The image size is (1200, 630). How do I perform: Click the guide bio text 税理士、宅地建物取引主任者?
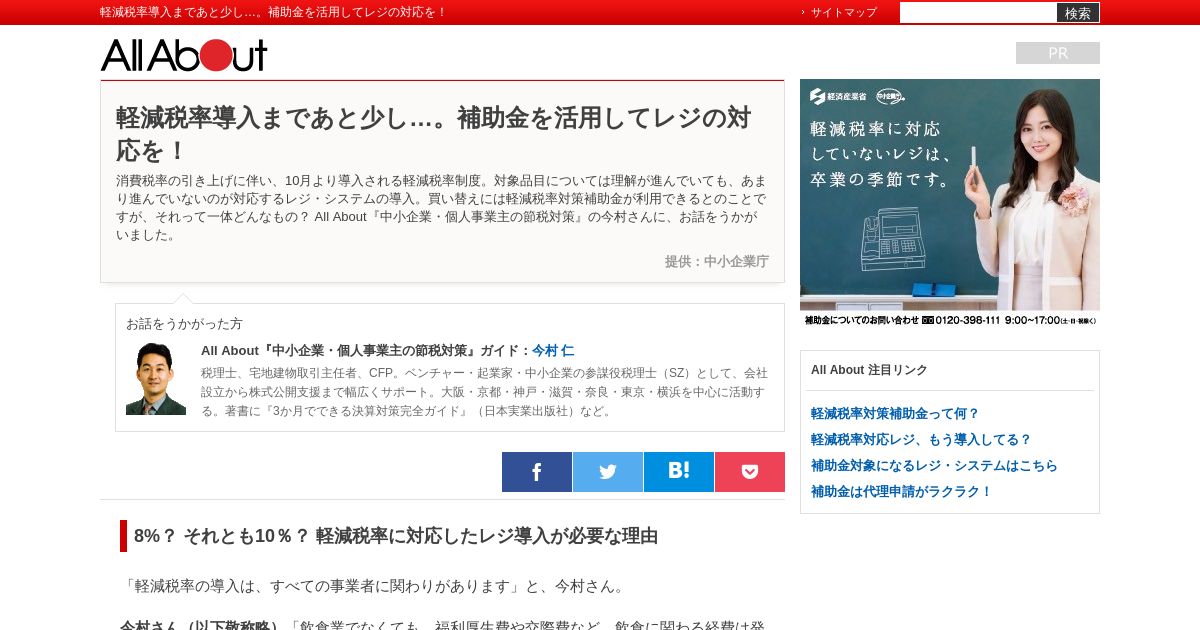pos(484,391)
